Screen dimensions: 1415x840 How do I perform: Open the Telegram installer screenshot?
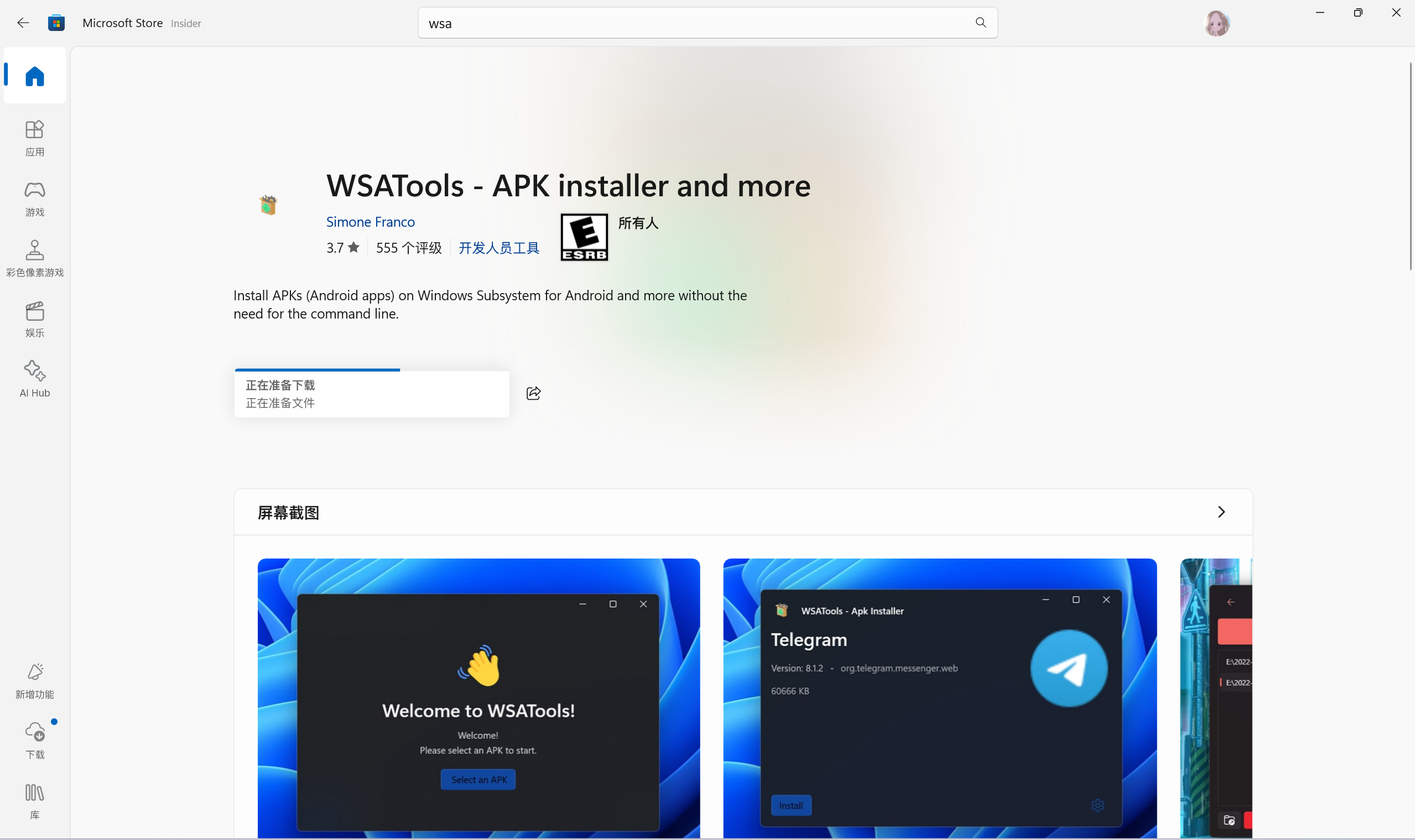[939, 697]
